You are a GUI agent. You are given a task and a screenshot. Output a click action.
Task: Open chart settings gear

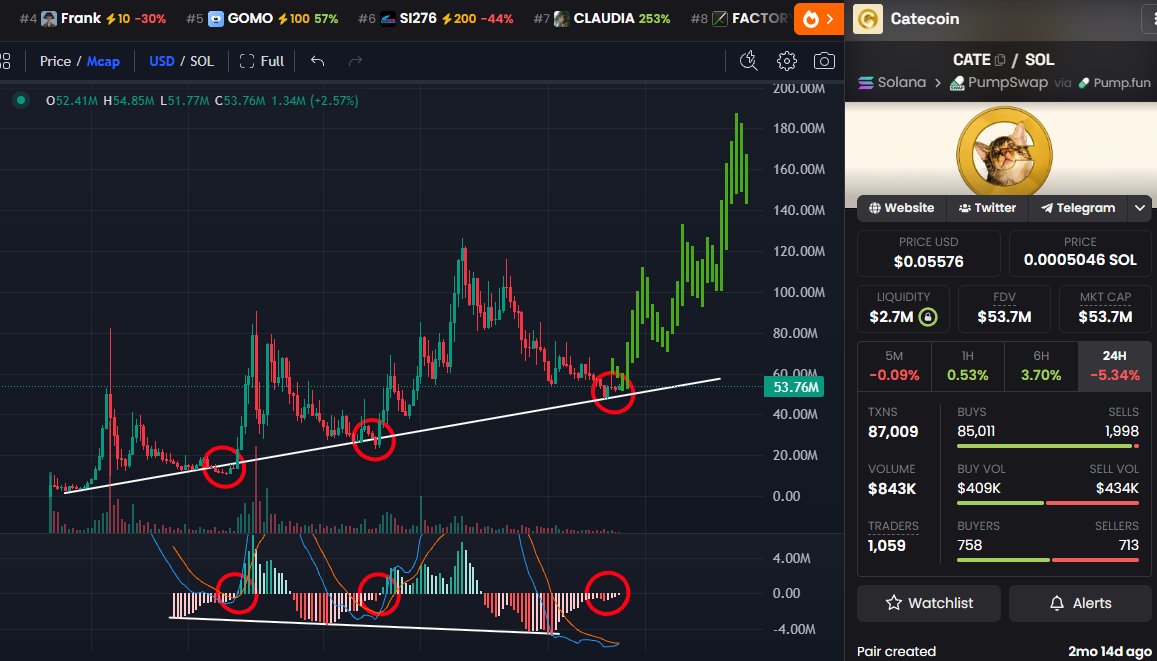pos(787,60)
